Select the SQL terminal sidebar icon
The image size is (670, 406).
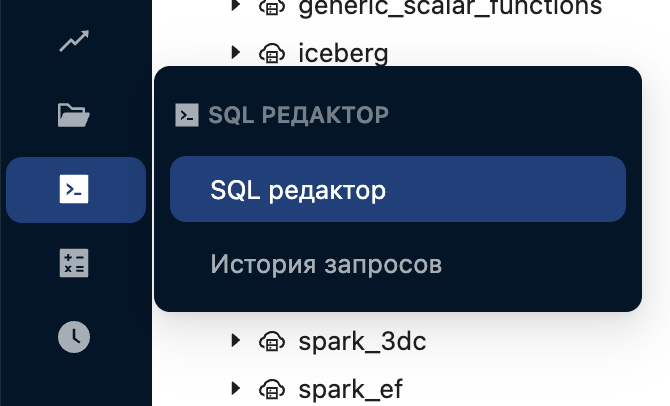pos(75,189)
